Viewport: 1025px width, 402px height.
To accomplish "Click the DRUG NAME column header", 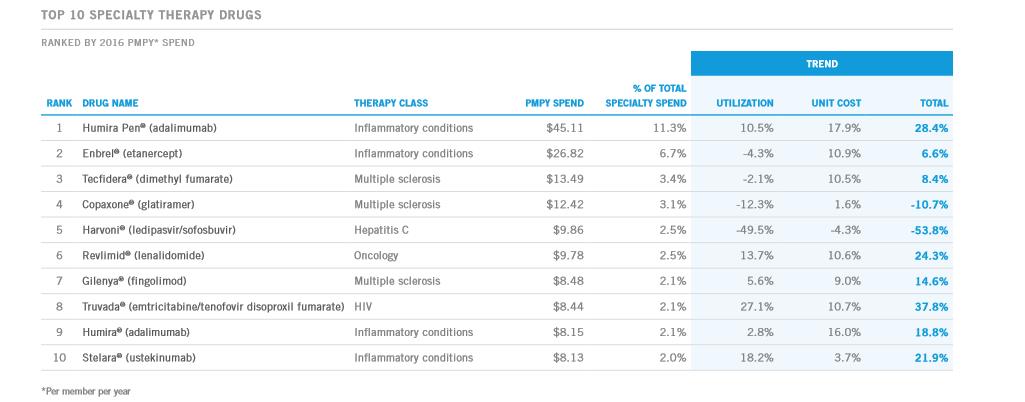I will click(110, 103).
